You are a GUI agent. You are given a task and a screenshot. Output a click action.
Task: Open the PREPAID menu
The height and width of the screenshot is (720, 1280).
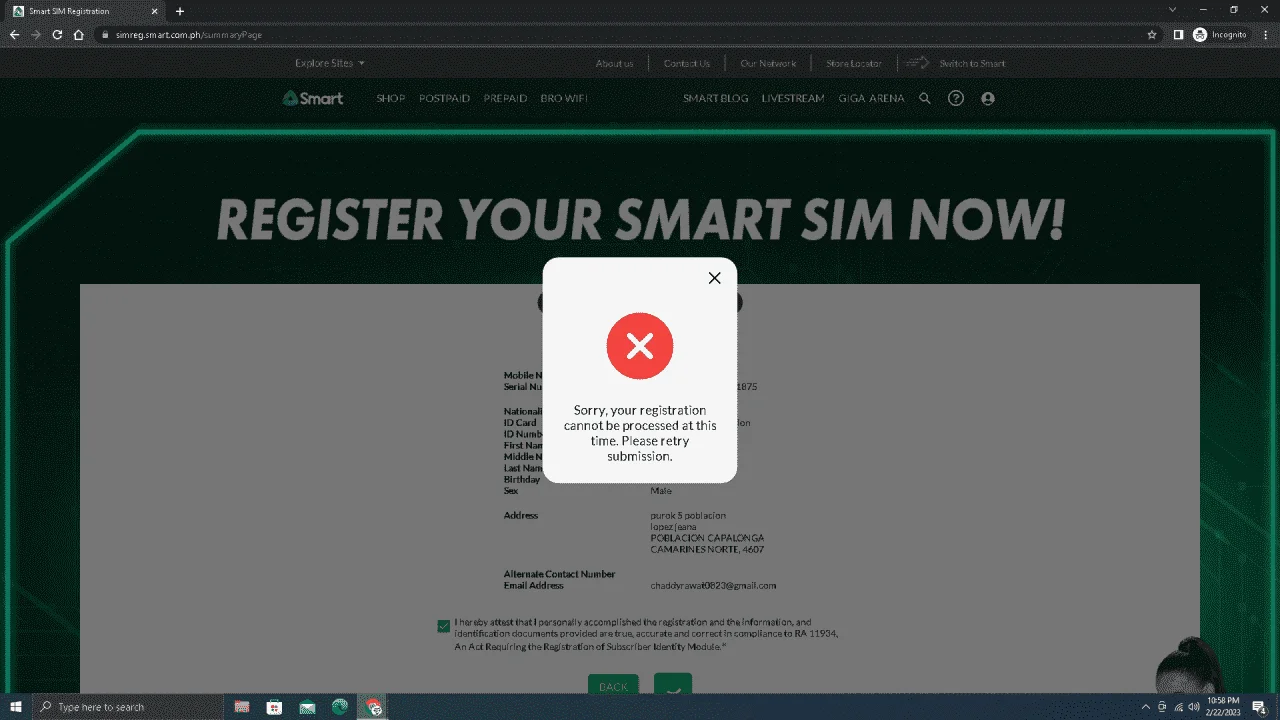505,98
